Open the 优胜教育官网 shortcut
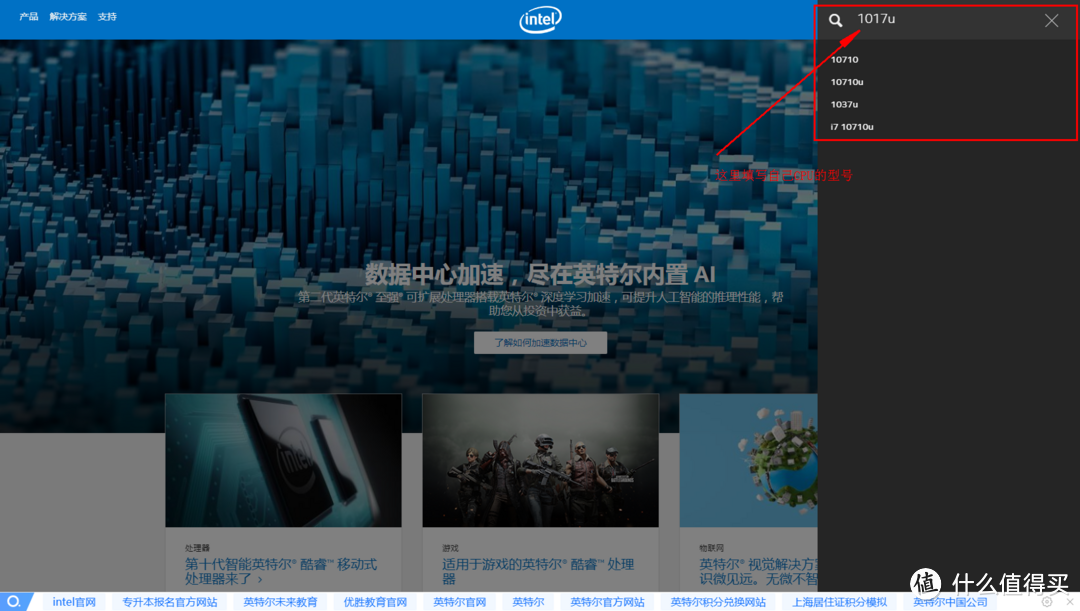The height and width of the screenshot is (611, 1080). tap(375, 602)
